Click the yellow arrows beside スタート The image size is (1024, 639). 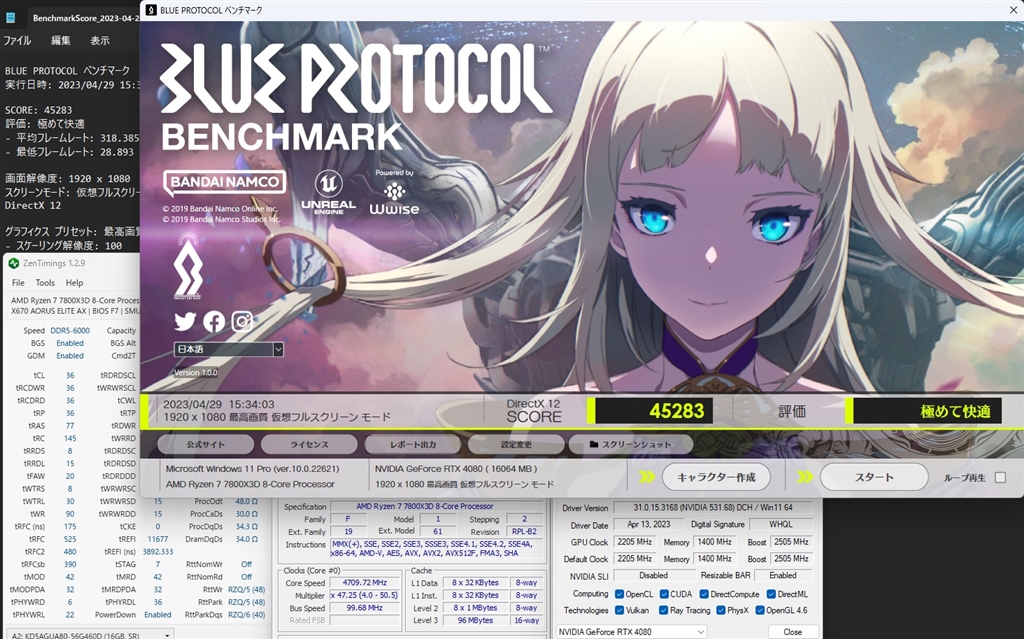[x=805, y=477]
